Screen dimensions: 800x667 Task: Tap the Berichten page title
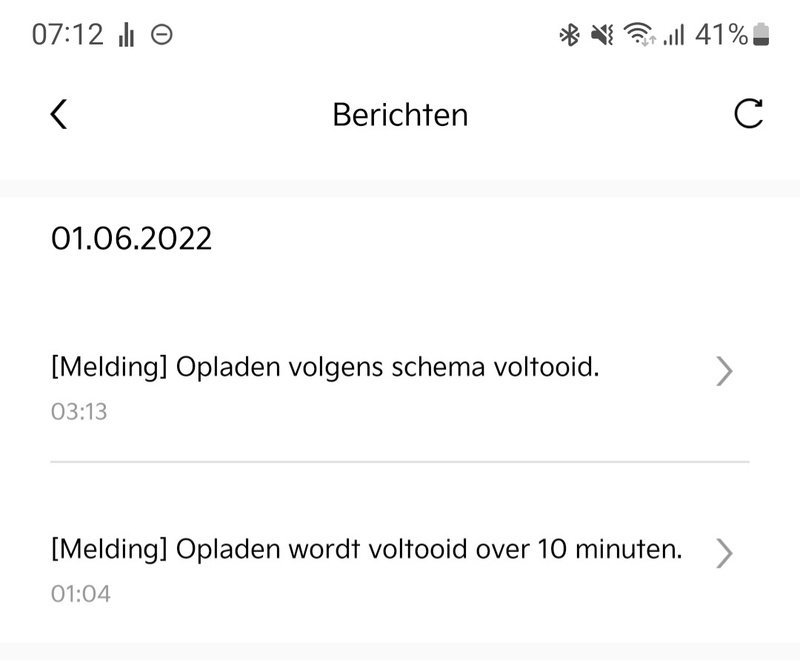pos(400,115)
